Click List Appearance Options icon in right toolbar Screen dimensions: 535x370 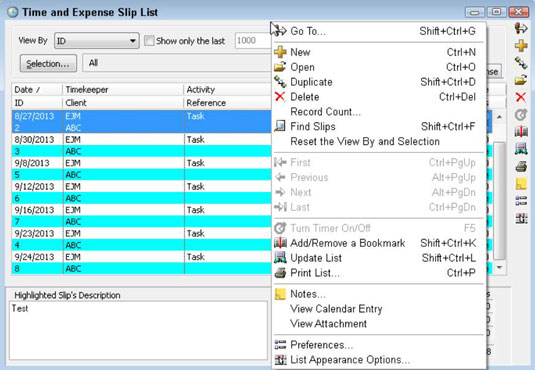pos(521,218)
